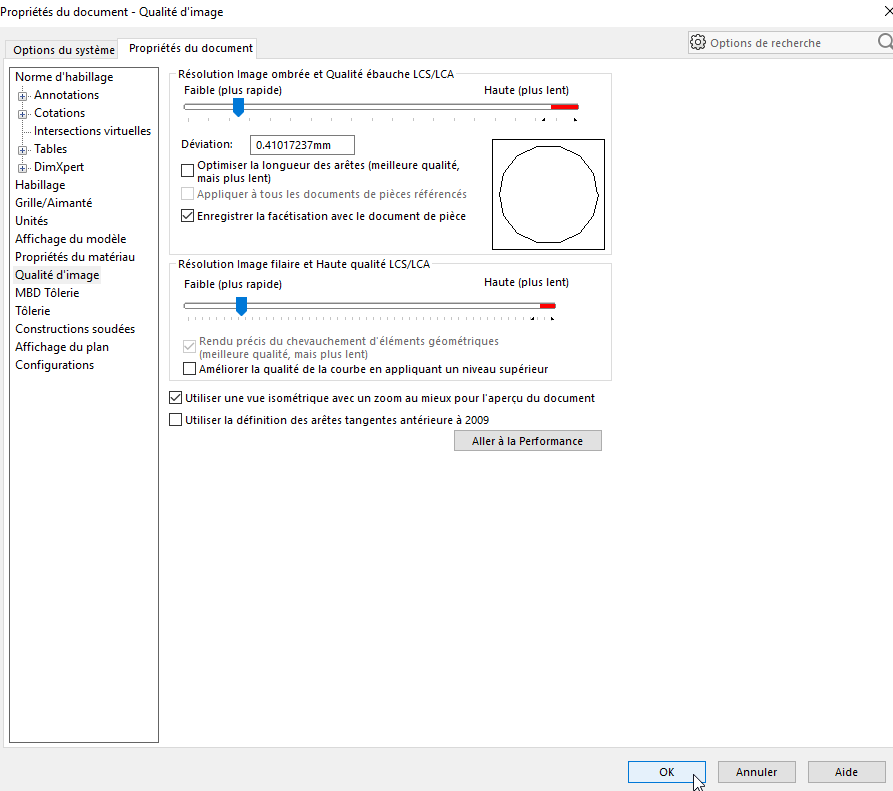The height and width of the screenshot is (791, 893).
Task: Uncheck the vue isométrique zoom checkbox
Action: click(x=177, y=398)
